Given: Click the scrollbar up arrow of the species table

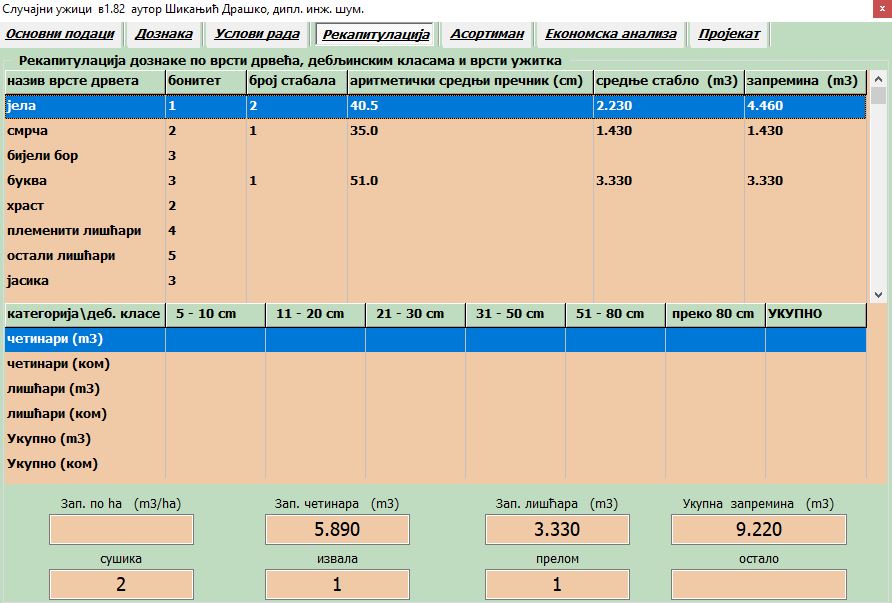Looking at the screenshot, I should pos(878,79).
